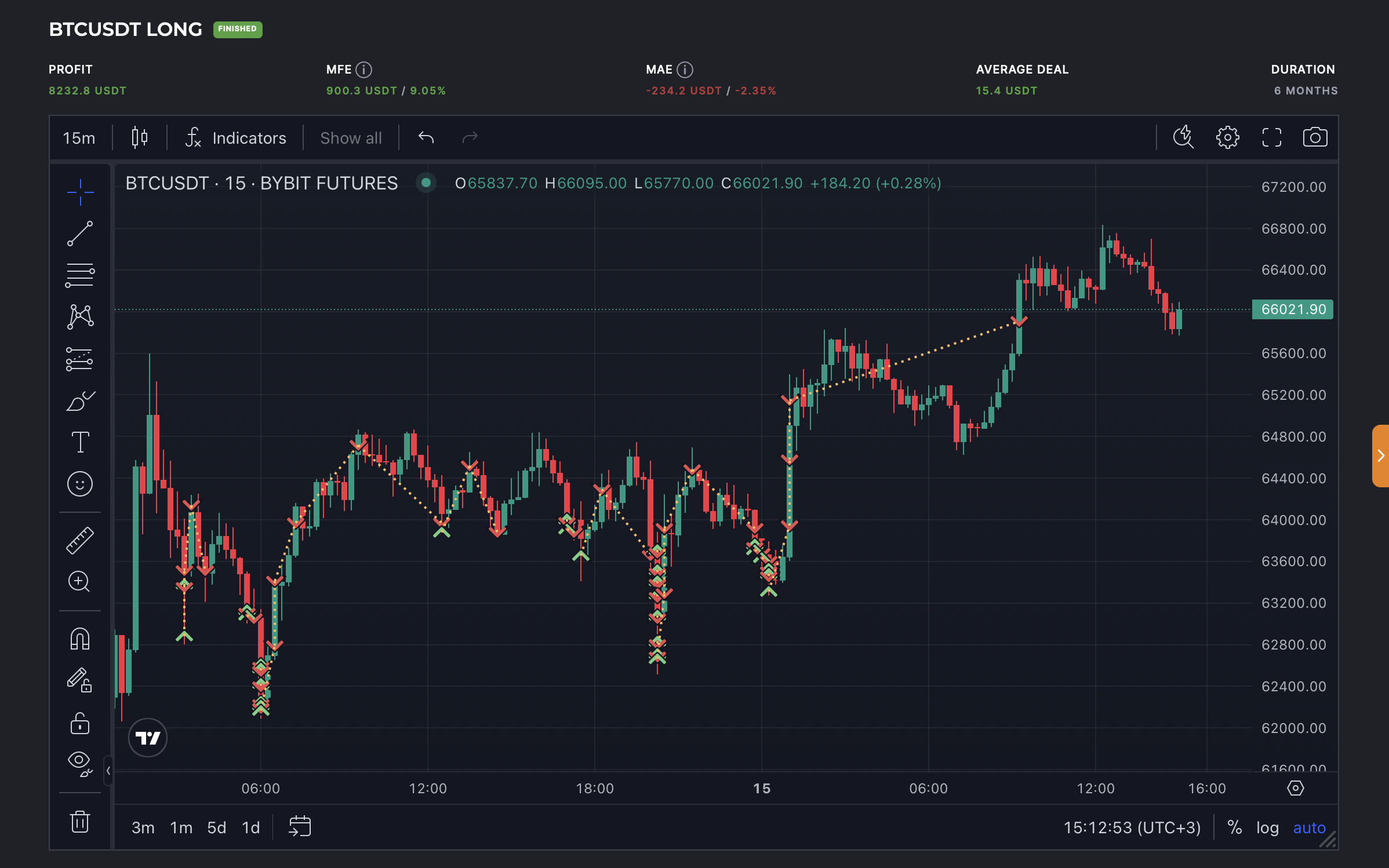Open the 15m timeframe interval dropdown
The width and height of the screenshot is (1389, 868).
coord(79,138)
